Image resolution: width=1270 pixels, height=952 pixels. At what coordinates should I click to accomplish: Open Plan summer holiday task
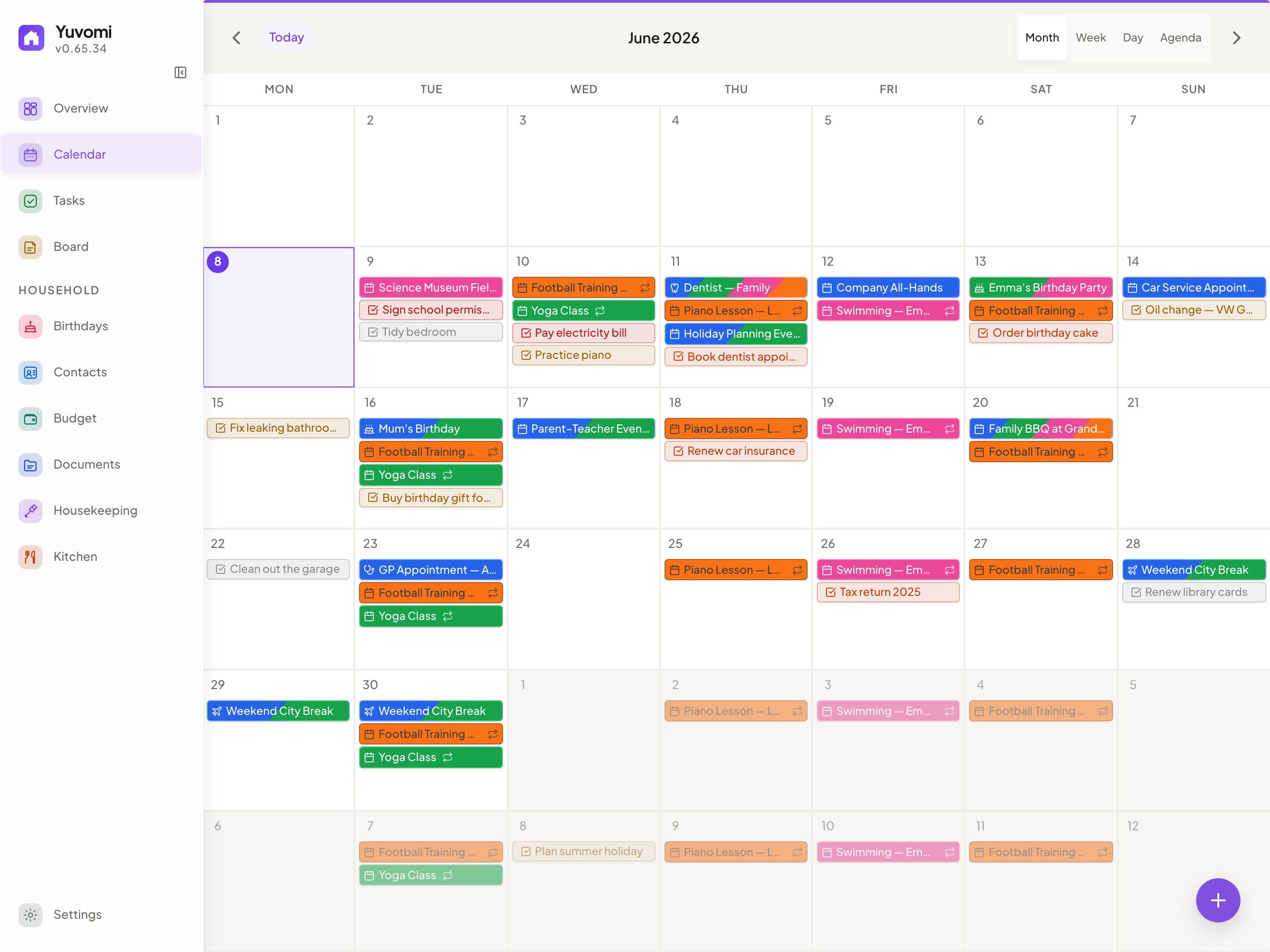(x=583, y=851)
